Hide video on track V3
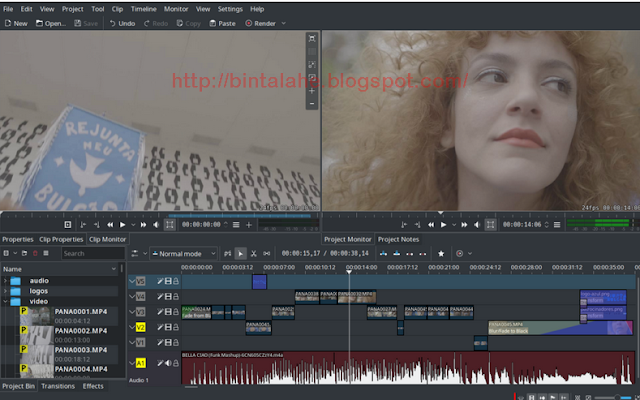The height and width of the screenshot is (400, 640). [168, 312]
